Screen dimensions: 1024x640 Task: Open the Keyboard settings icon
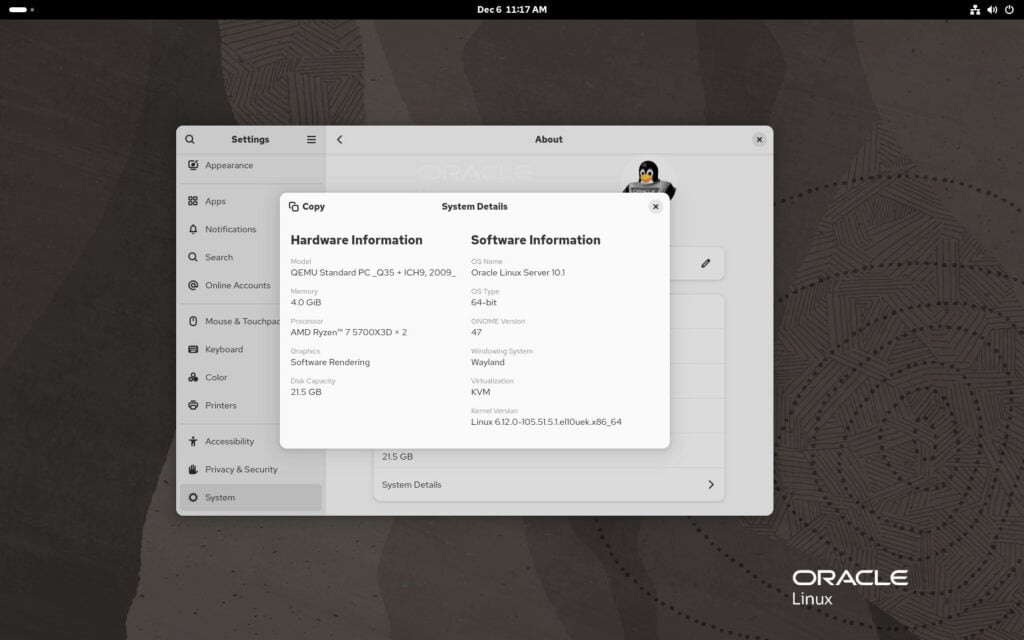click(192, 349)
